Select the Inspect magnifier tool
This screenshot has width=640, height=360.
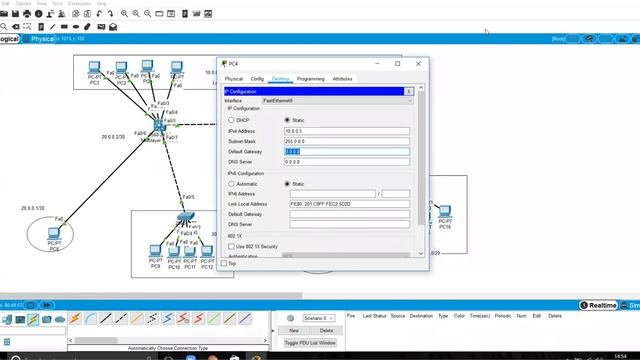tap(4, 27)
